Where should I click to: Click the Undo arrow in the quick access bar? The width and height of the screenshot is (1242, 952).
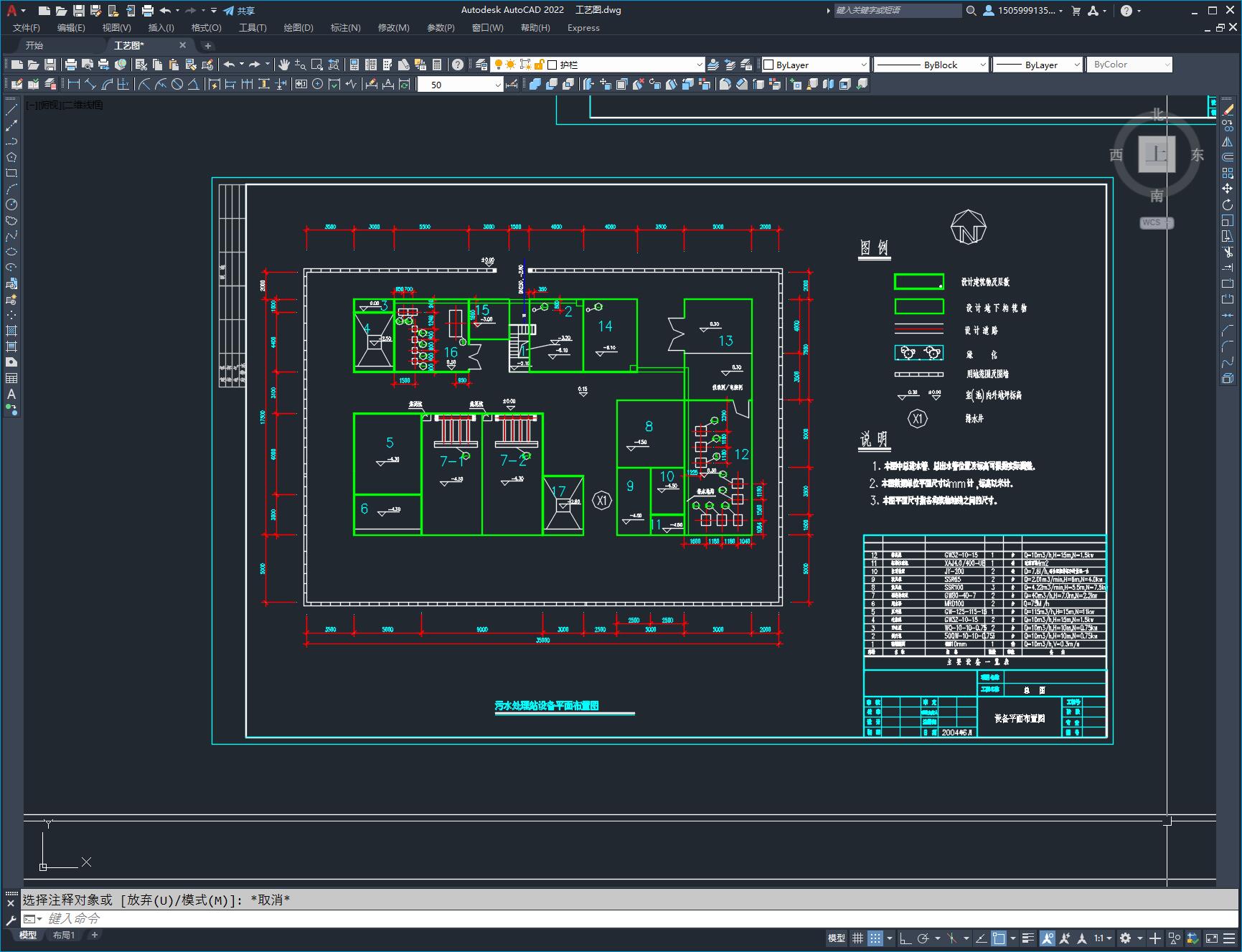(x=166, y=11)
